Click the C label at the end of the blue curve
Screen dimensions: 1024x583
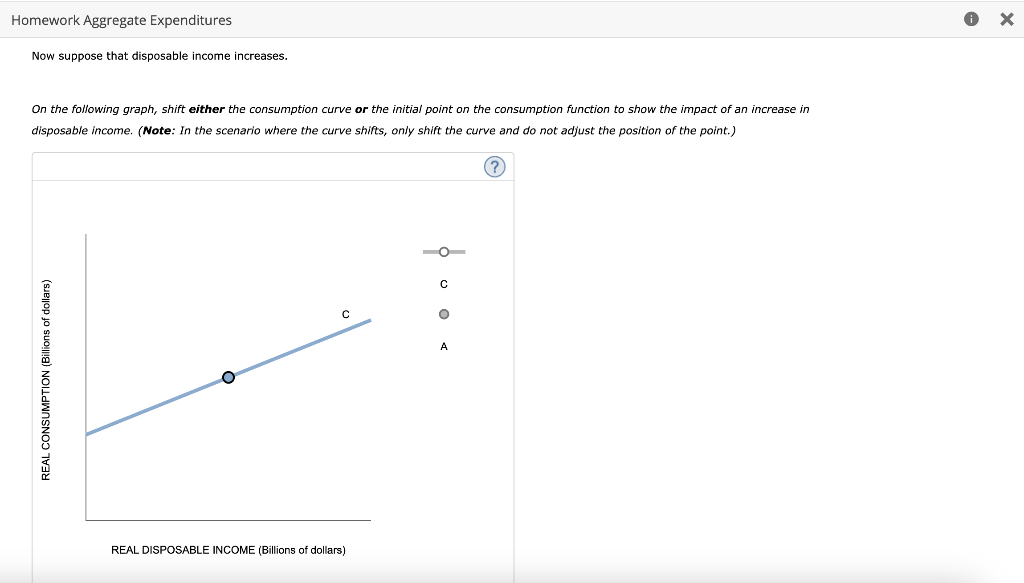(345, 313)
